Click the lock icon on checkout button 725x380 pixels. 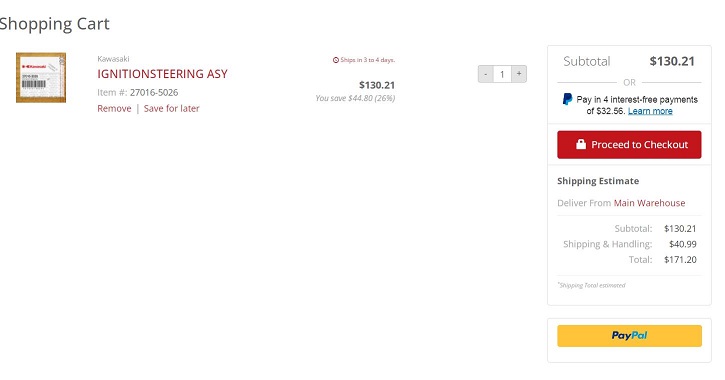[x=581, y=144]
